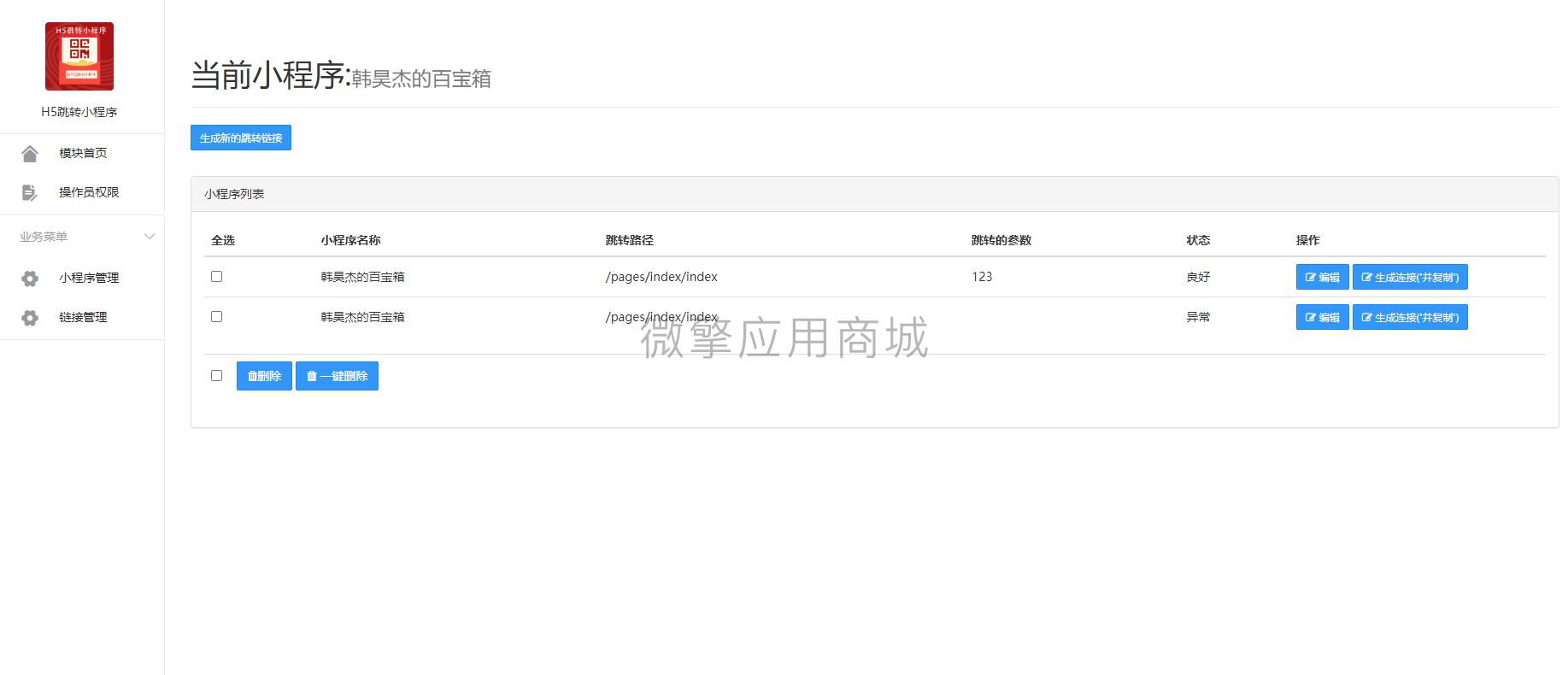Click 编辑 button in the 良好 row
This screenshot has width=1568, height=675.
[x=1323, y=277]
